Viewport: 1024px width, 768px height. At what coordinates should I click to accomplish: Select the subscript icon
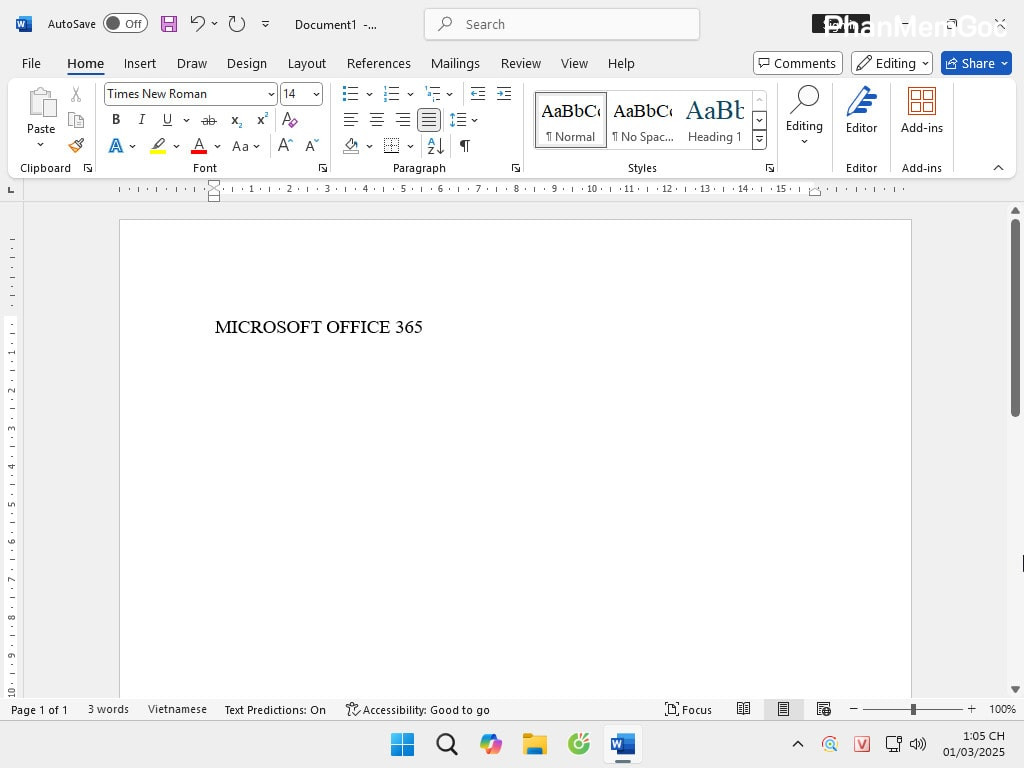pyautogui.click(x=235, y=121)
